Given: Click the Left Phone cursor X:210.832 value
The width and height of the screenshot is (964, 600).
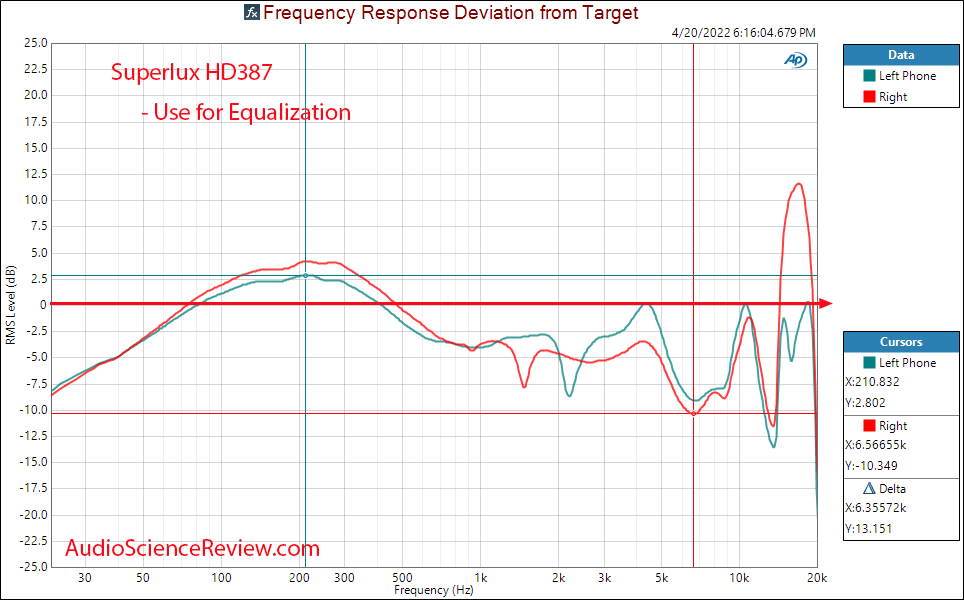Looking at the screenshot, I should pos(872,382).
